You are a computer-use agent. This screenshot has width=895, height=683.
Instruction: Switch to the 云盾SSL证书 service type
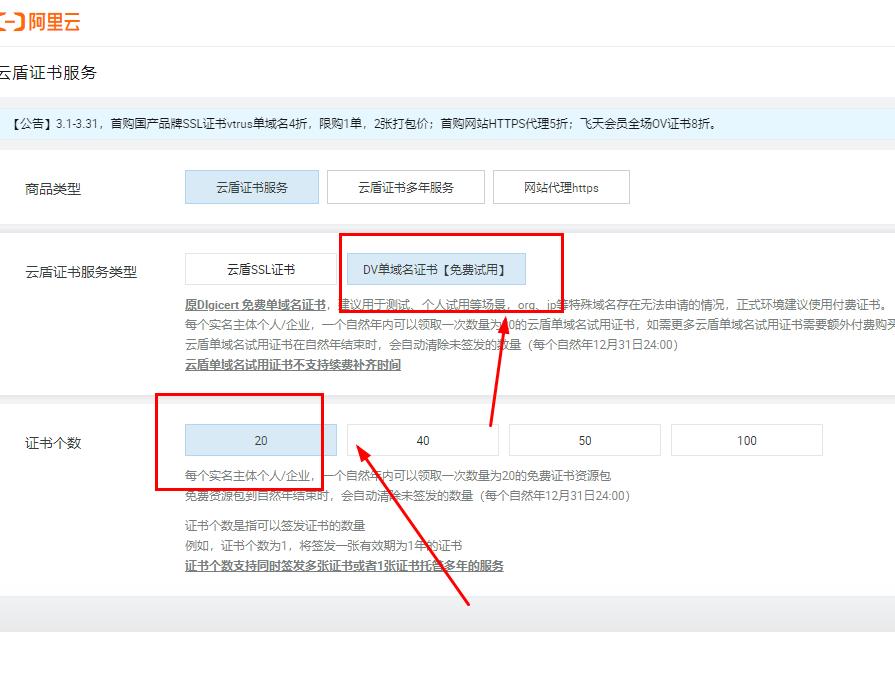[x=260, y=269]
